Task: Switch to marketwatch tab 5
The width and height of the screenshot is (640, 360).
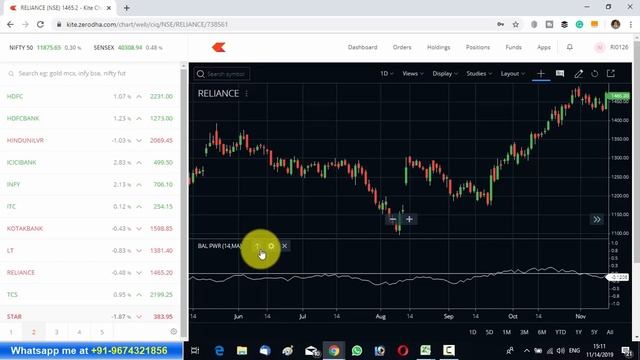Action: 102,332
